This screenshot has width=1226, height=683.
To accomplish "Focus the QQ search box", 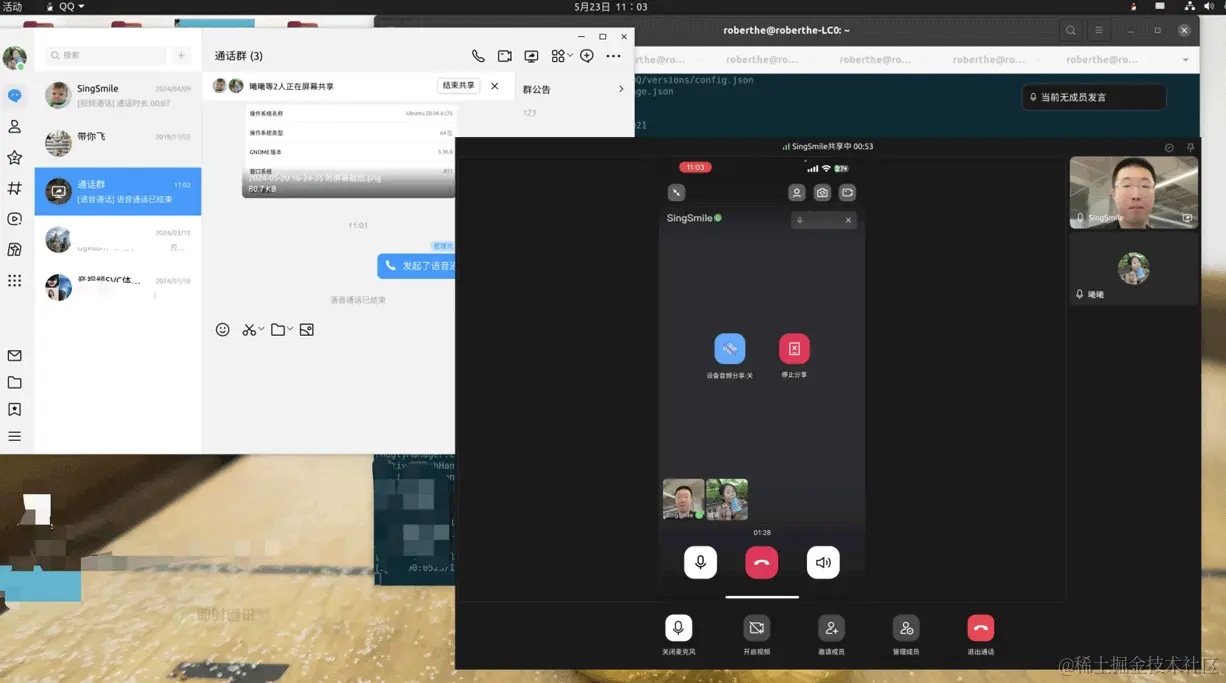I will click(106, 56).
